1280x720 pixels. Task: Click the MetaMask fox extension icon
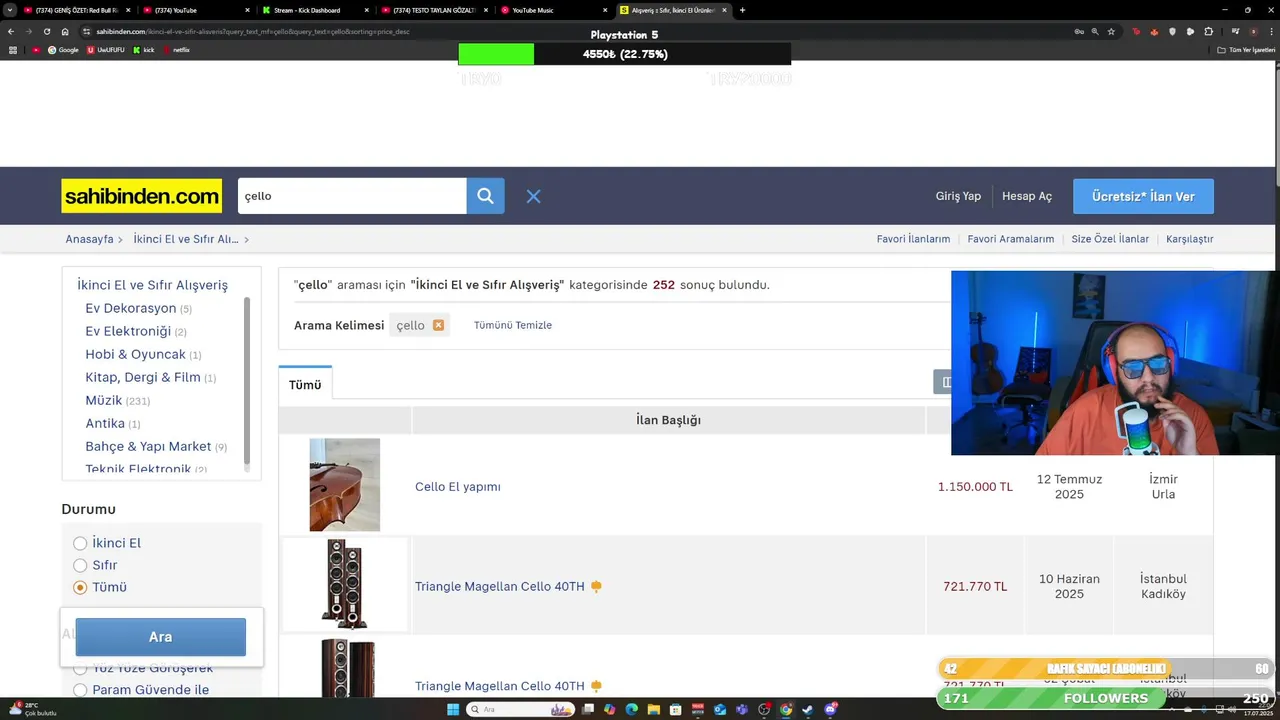tap(1154, 32)
